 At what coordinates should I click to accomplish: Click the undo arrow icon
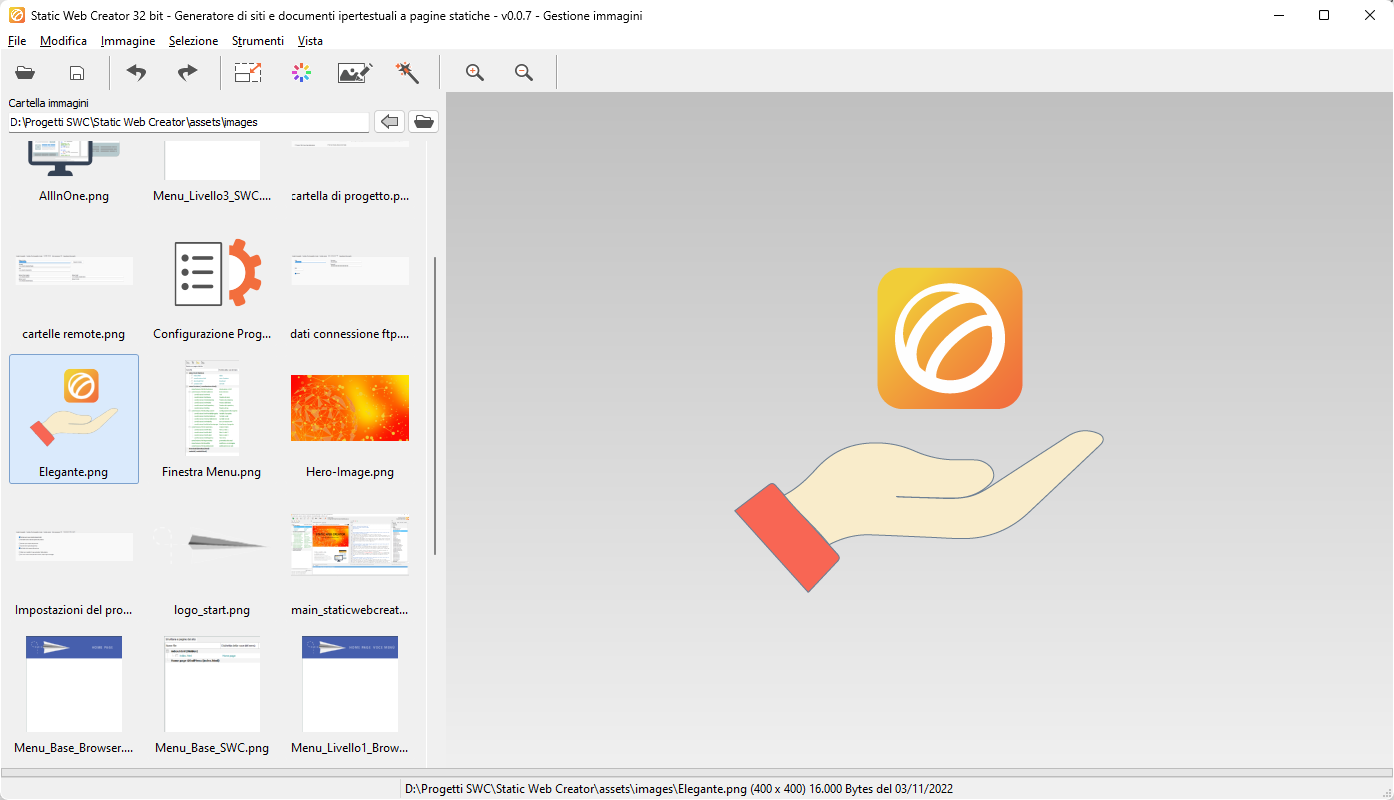coord(137,72)
